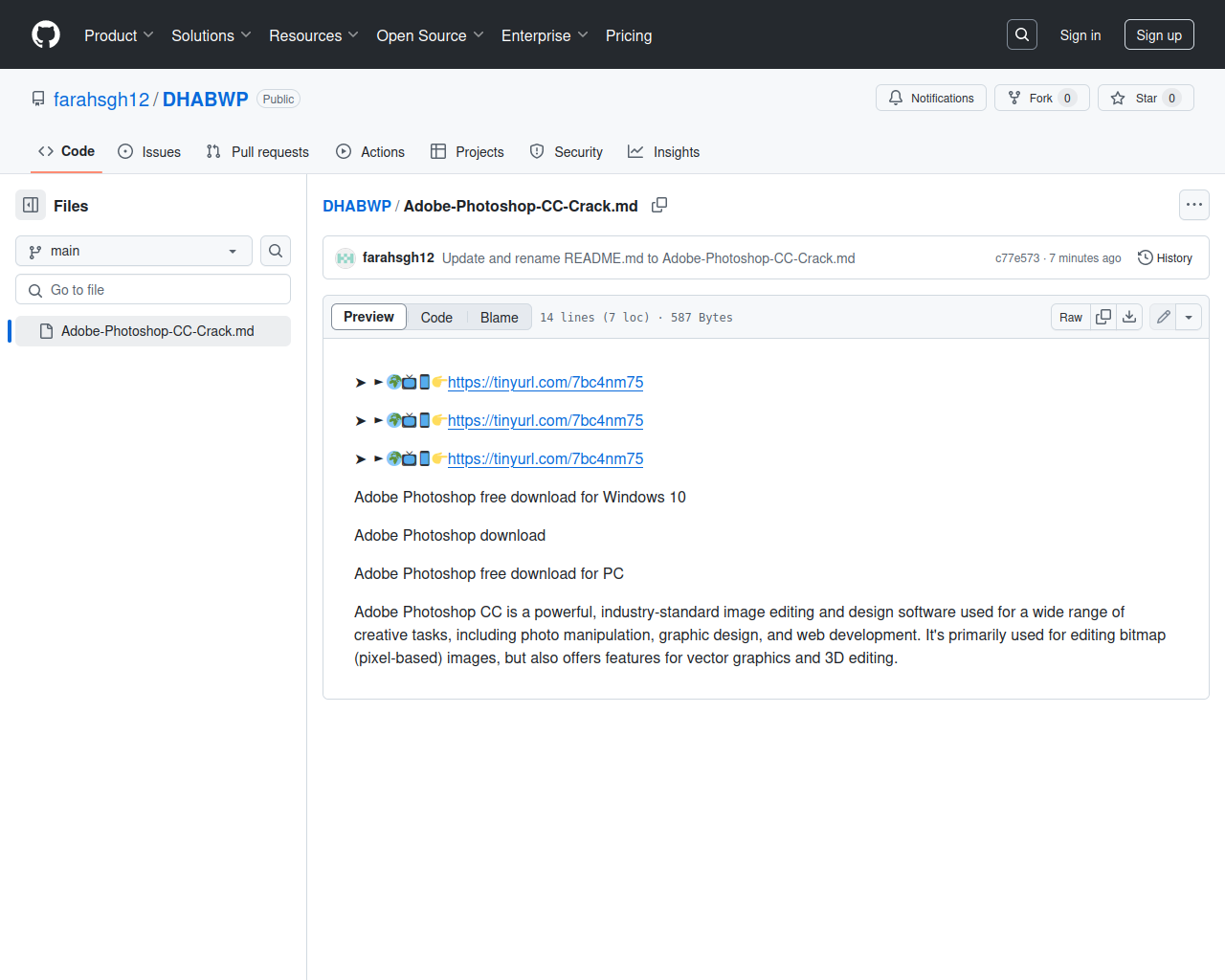Open the Pull requests tab
Screen dimensions: 1225x980
[x=257, y=151]
